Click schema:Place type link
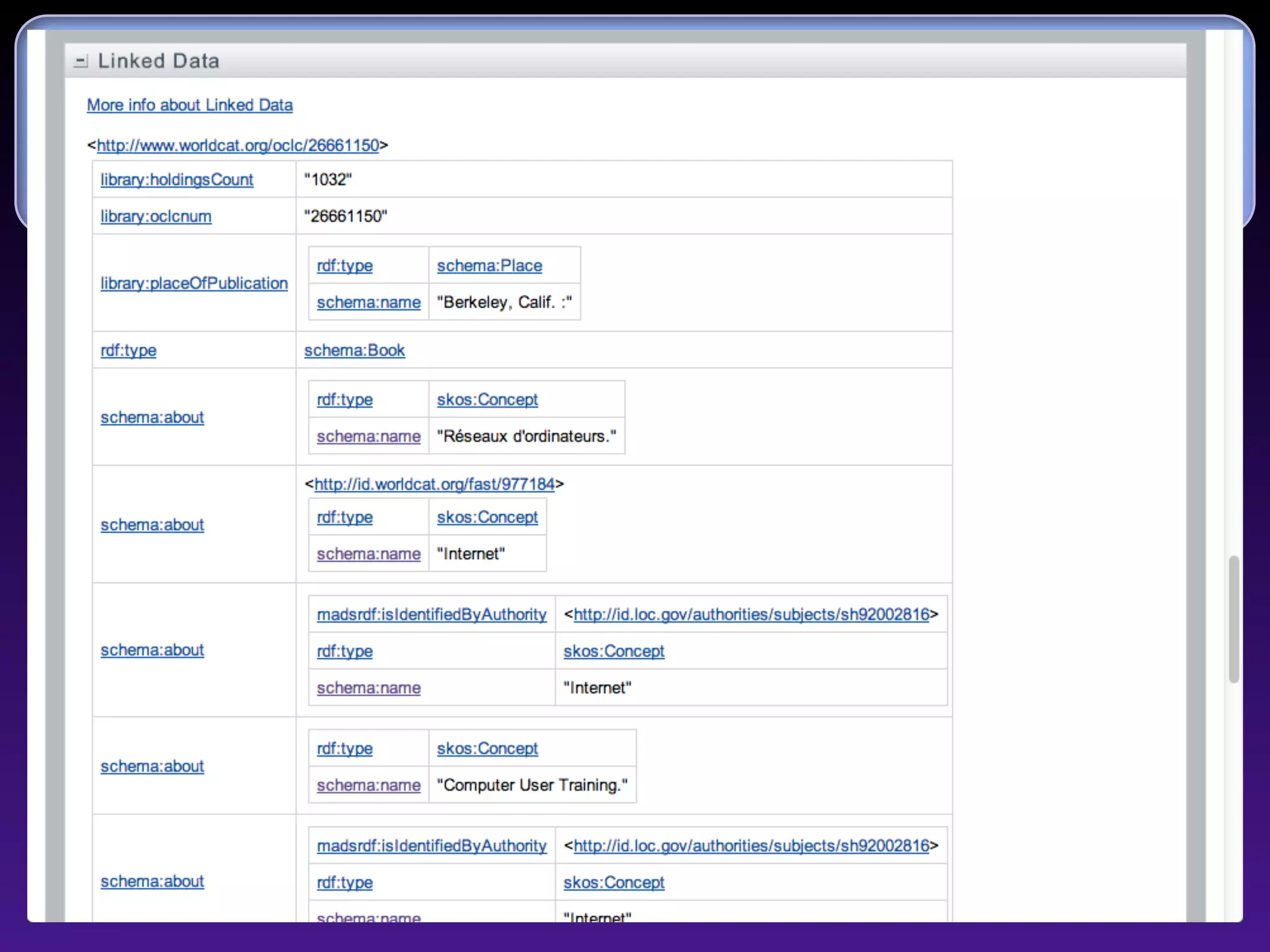 pyautogui.click(x=489, y=266)
